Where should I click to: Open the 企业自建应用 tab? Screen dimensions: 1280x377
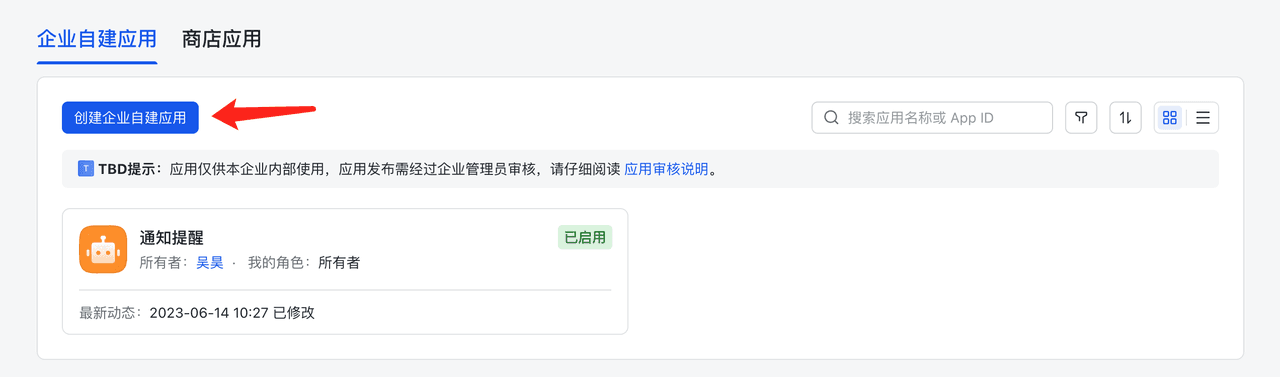pyautogui.click(x=97, y=39)
